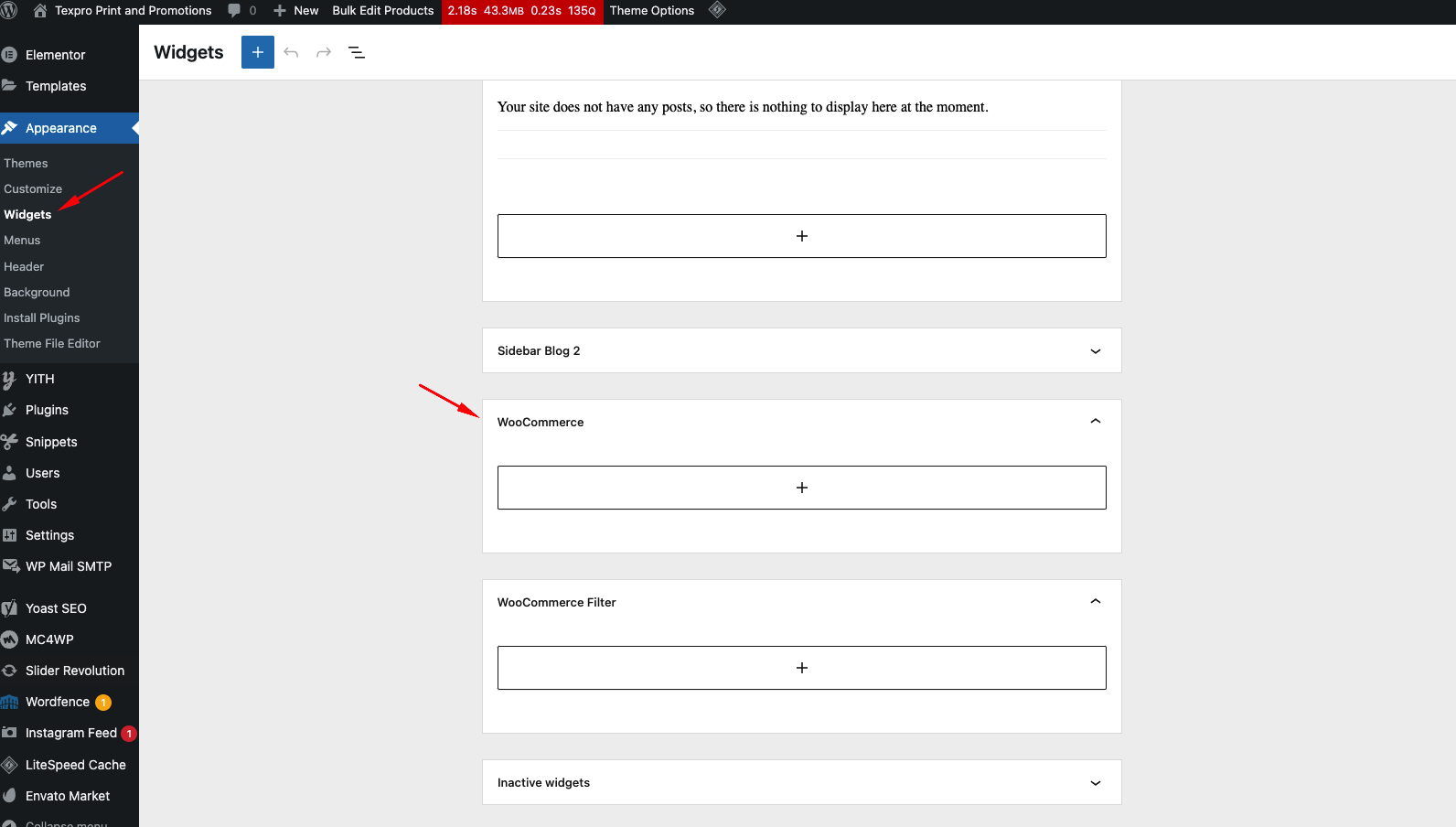Add block to WooCommerce Filter area
1456x827 pixels.
(x=802, y=668)
